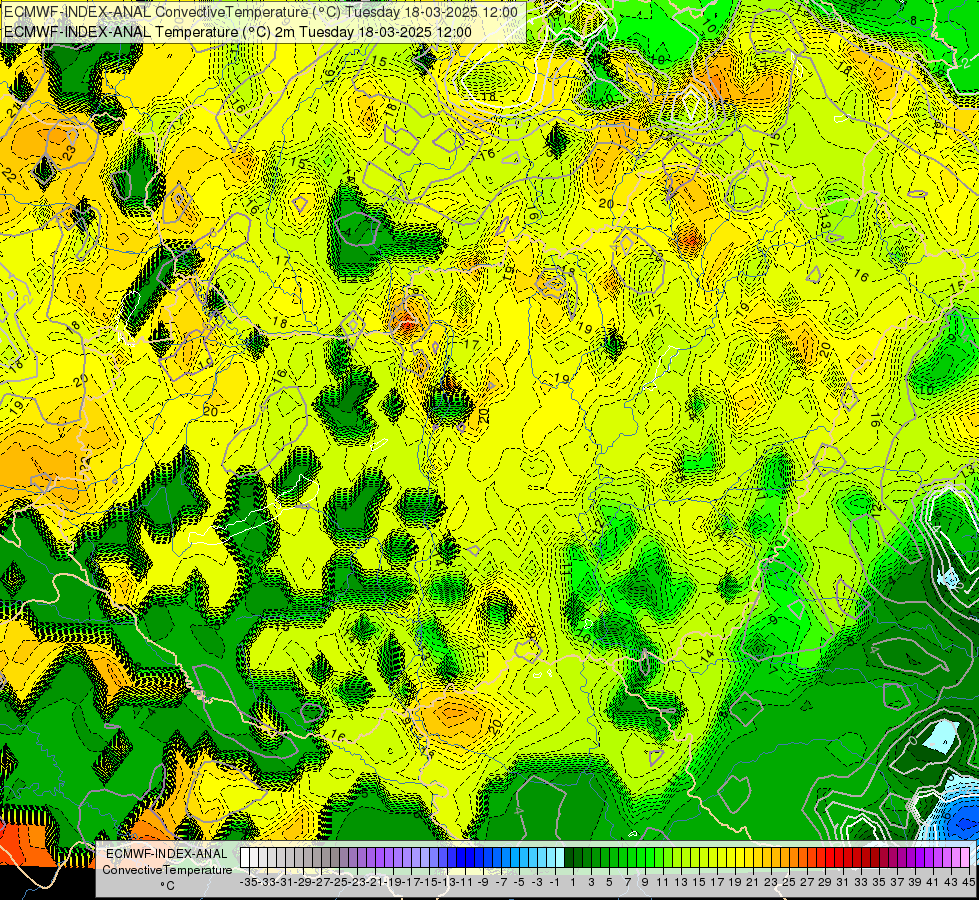Click the '-1' value on the legend scale
The height and width of the screenshot is (900, 979).
tap(555, 881)
